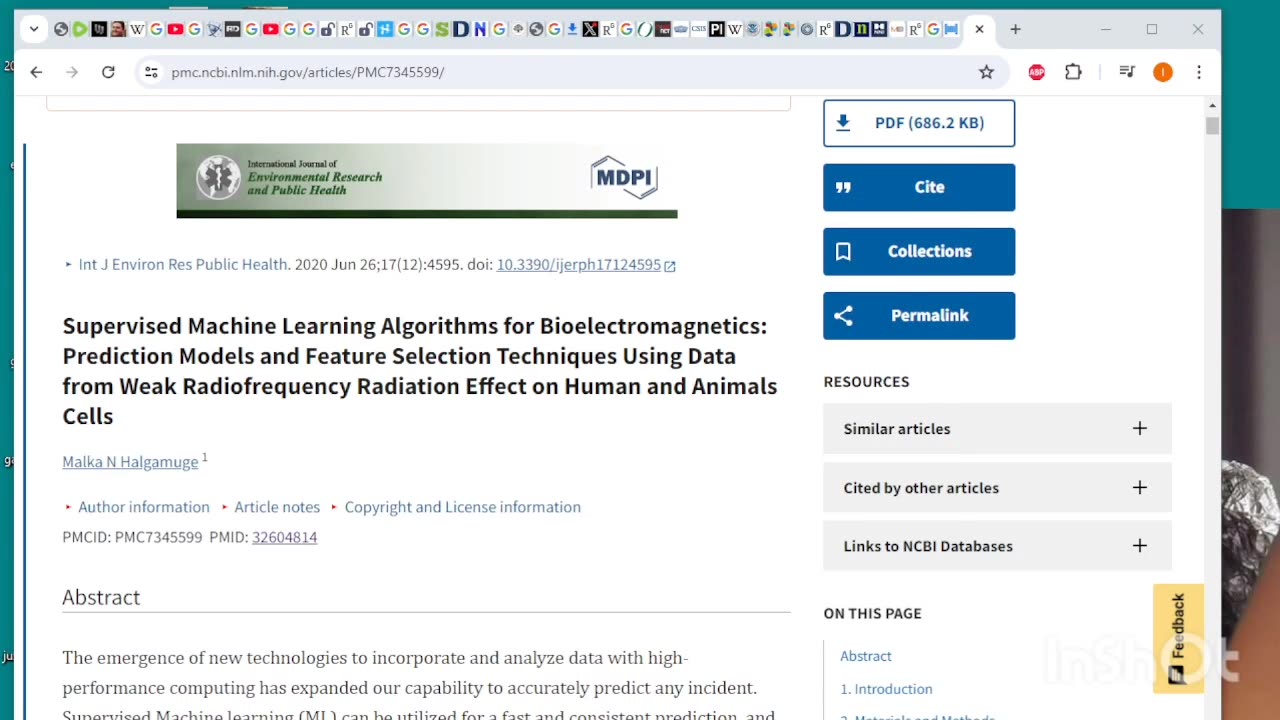
Task: Expand Article notes
Action: tap(277, 507)
